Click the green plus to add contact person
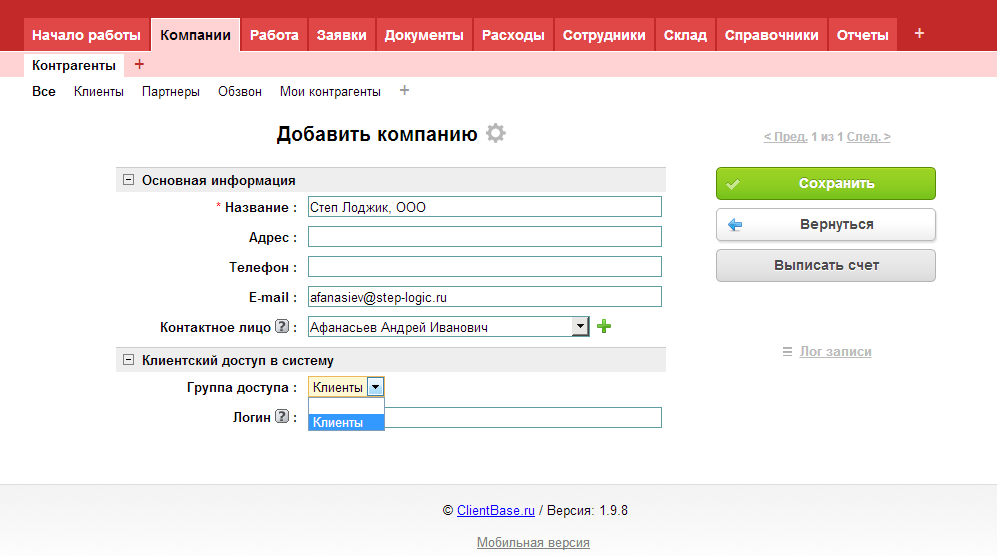 point(603,327)
